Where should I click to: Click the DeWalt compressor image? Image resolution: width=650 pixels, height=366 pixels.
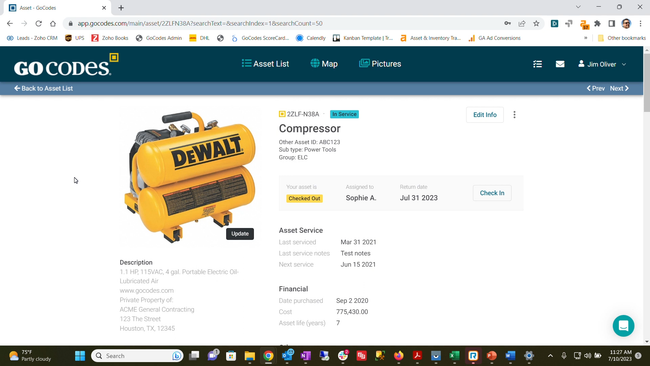[x=191, y=176]
